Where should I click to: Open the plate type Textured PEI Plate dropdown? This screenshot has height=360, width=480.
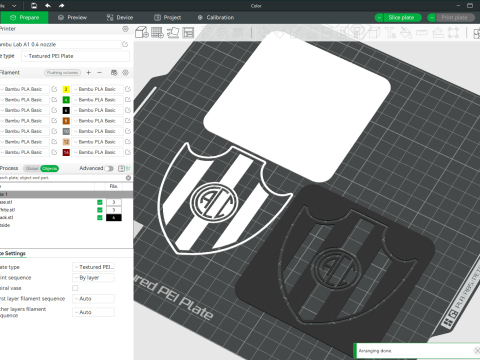[76, 56]
